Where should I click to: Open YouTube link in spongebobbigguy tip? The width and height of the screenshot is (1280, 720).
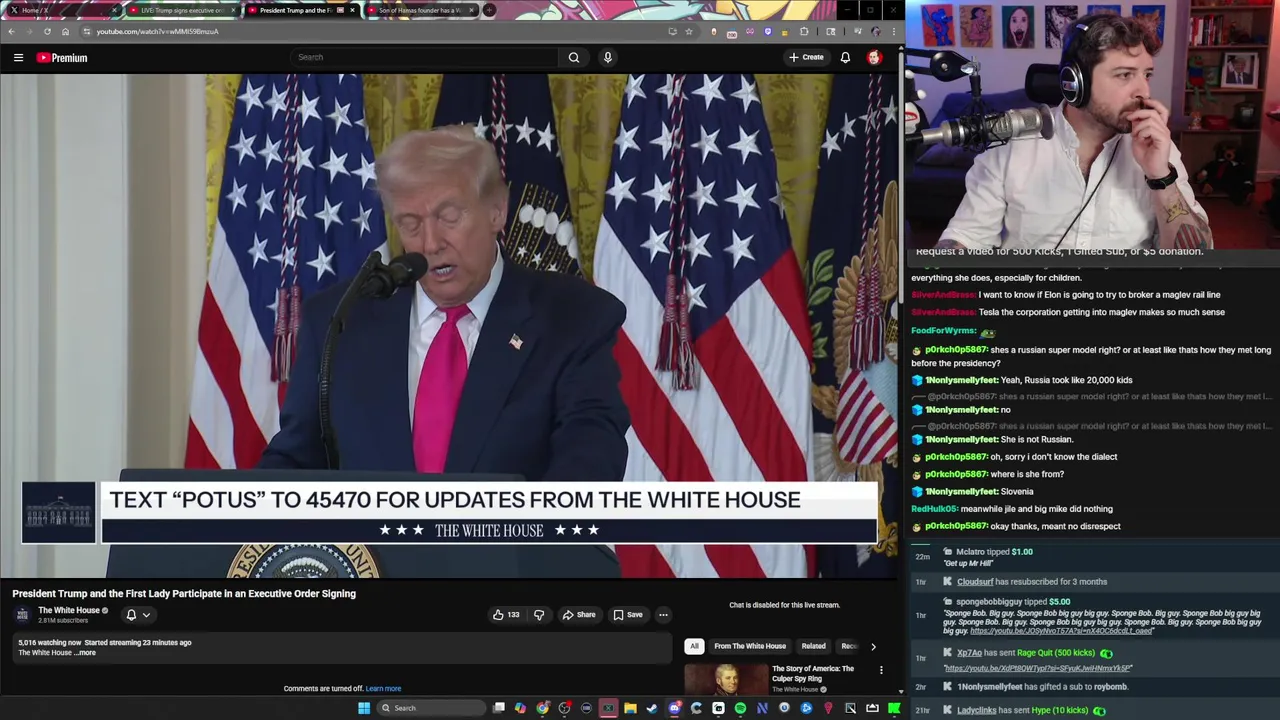pos(1061,631)
